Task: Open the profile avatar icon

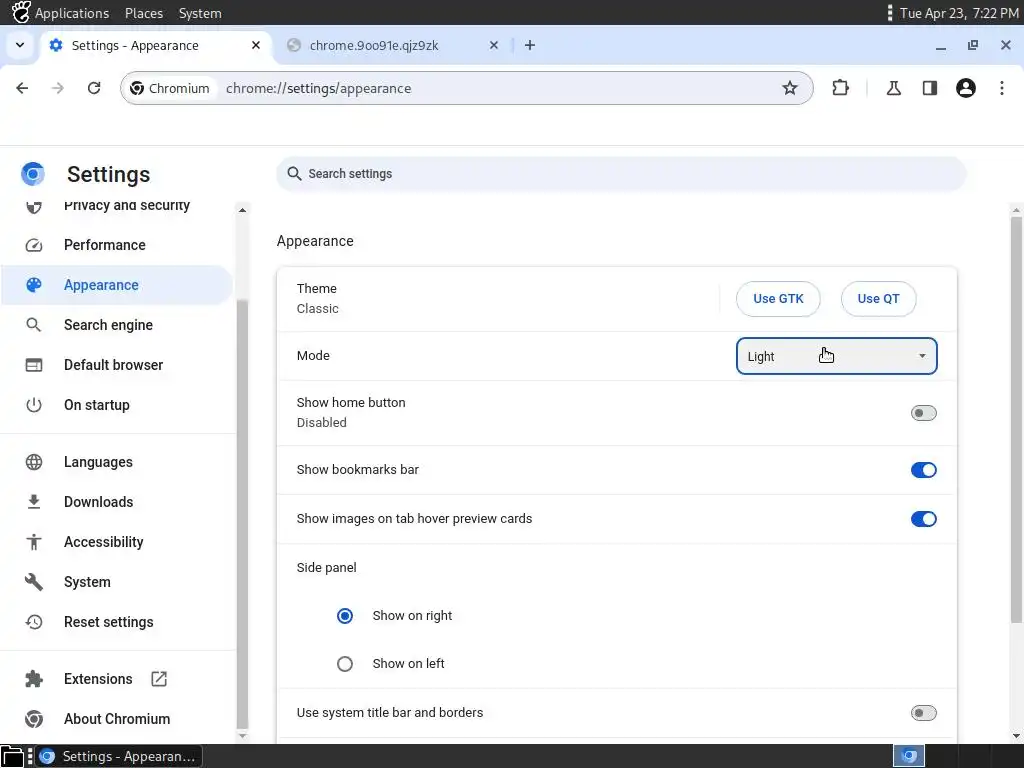Action: click(x=965, y=88)
